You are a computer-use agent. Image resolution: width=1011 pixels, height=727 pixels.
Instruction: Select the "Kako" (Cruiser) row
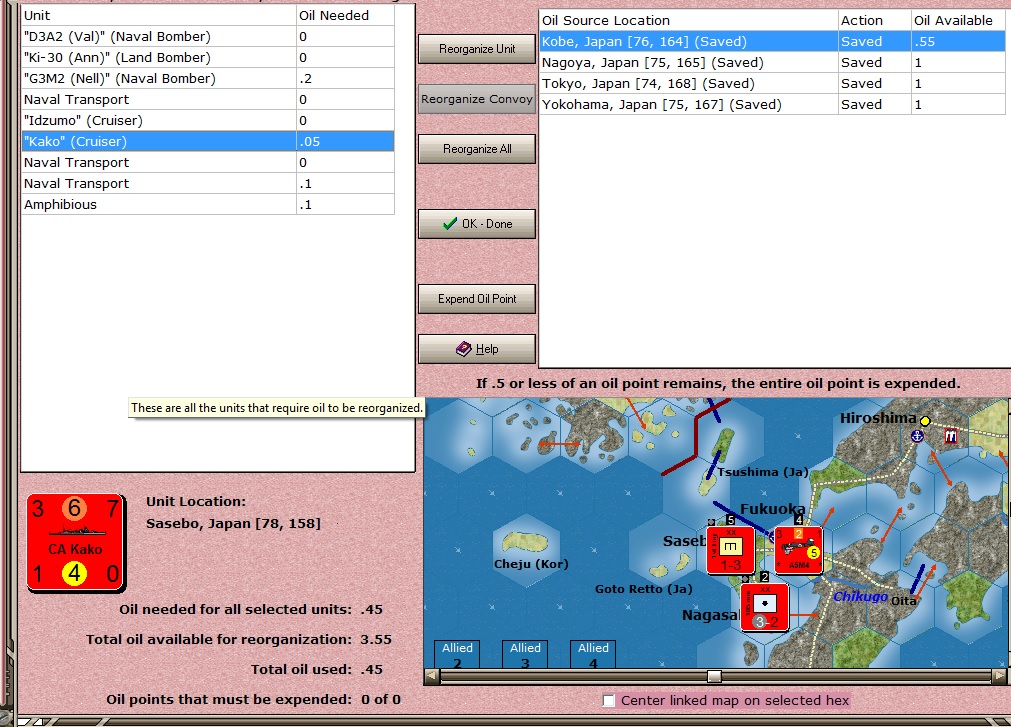[208, 141]
